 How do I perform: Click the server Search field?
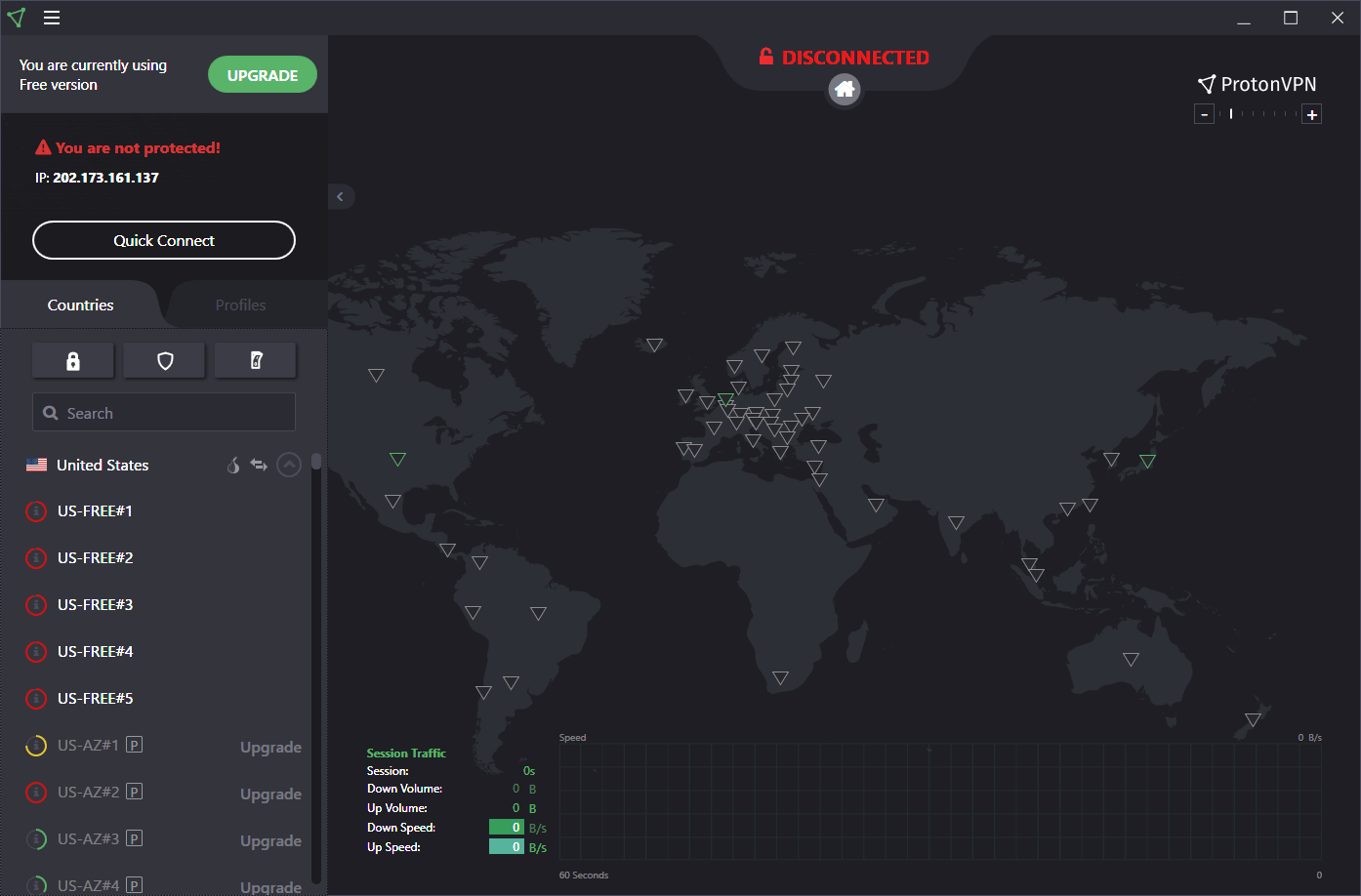[164, 413]
